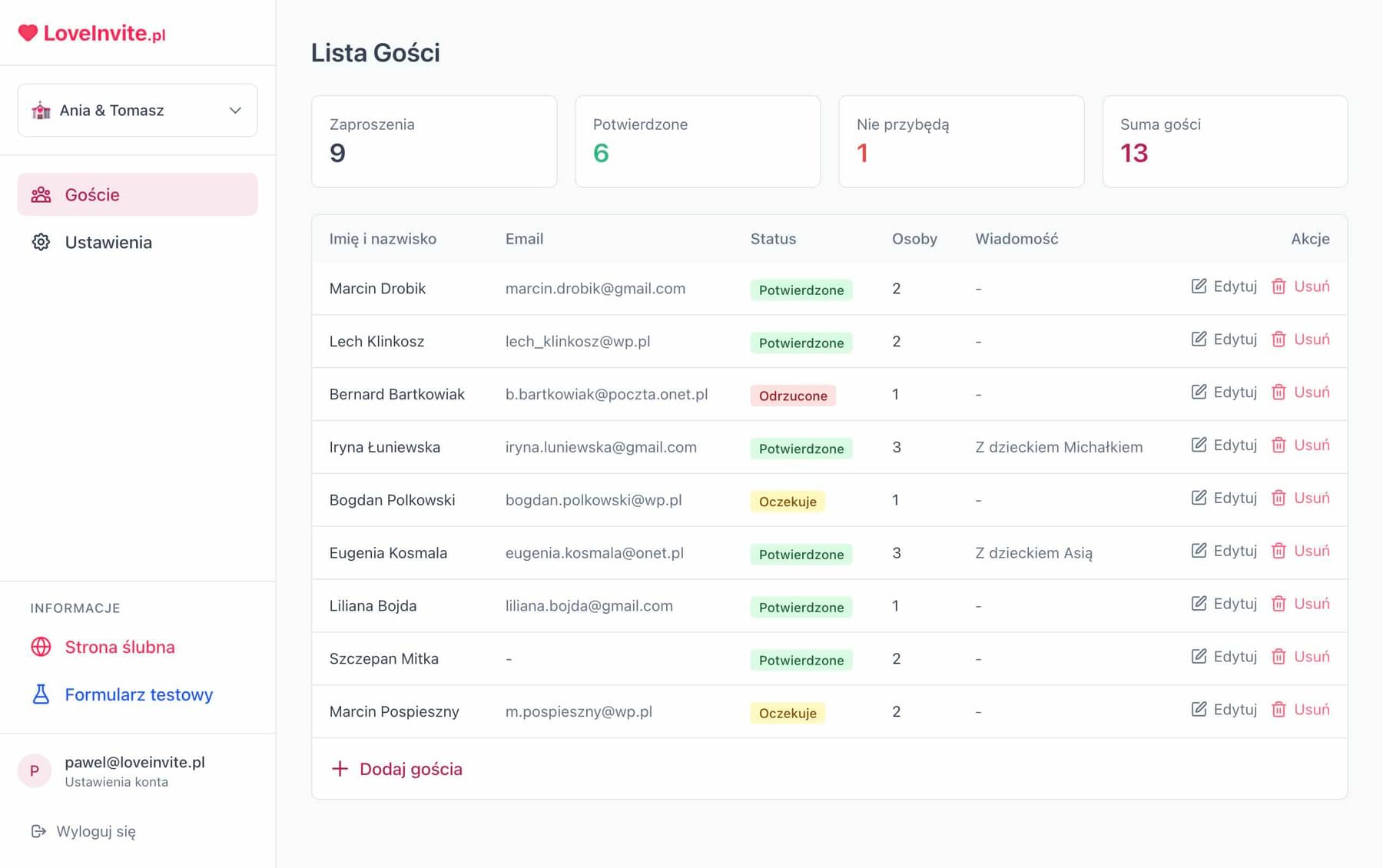The height and width of the screenshot is (868, 1383).
Task: Click the Oczekuje status badge for Bogdan Polkowski
Action: 788,502
